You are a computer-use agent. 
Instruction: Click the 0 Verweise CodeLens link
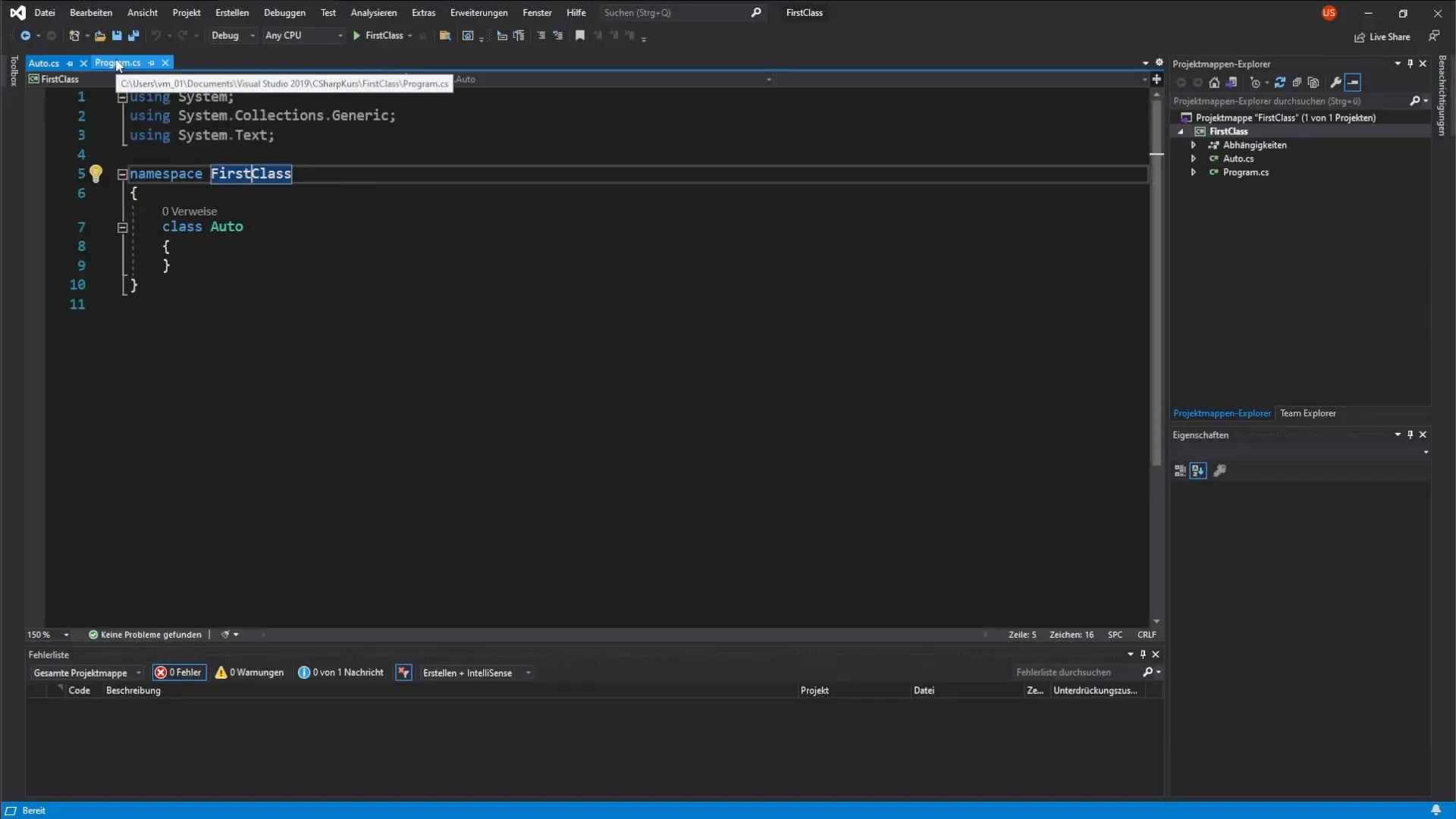190,212
